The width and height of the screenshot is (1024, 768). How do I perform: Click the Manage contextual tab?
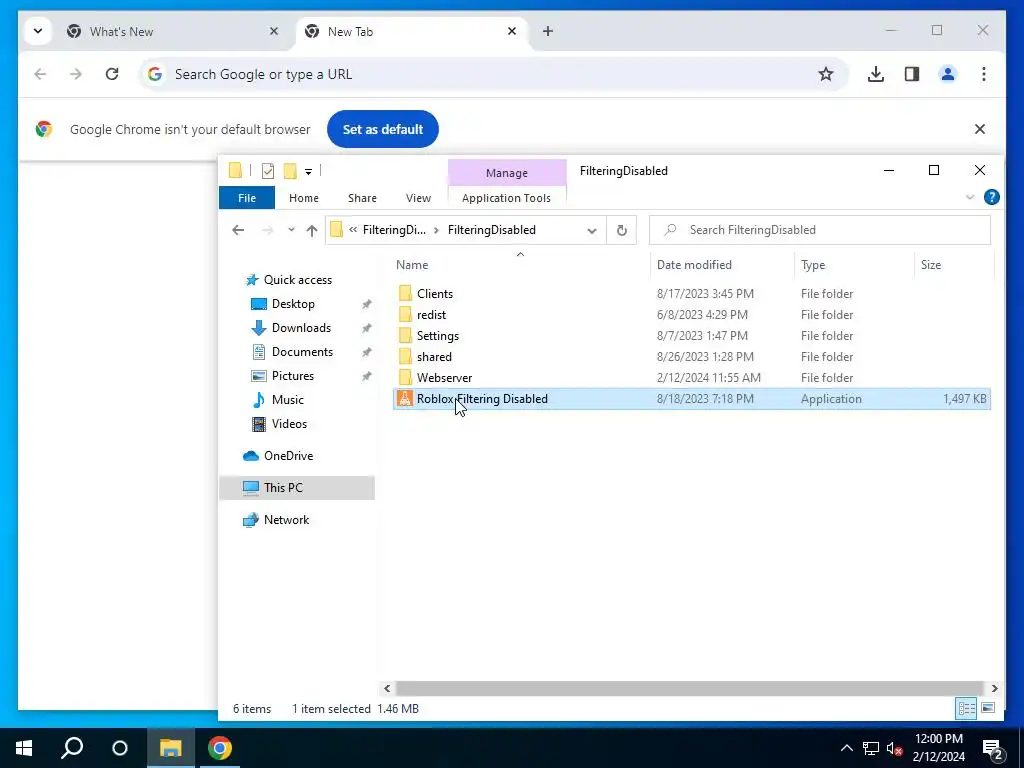tap(507, 173)
